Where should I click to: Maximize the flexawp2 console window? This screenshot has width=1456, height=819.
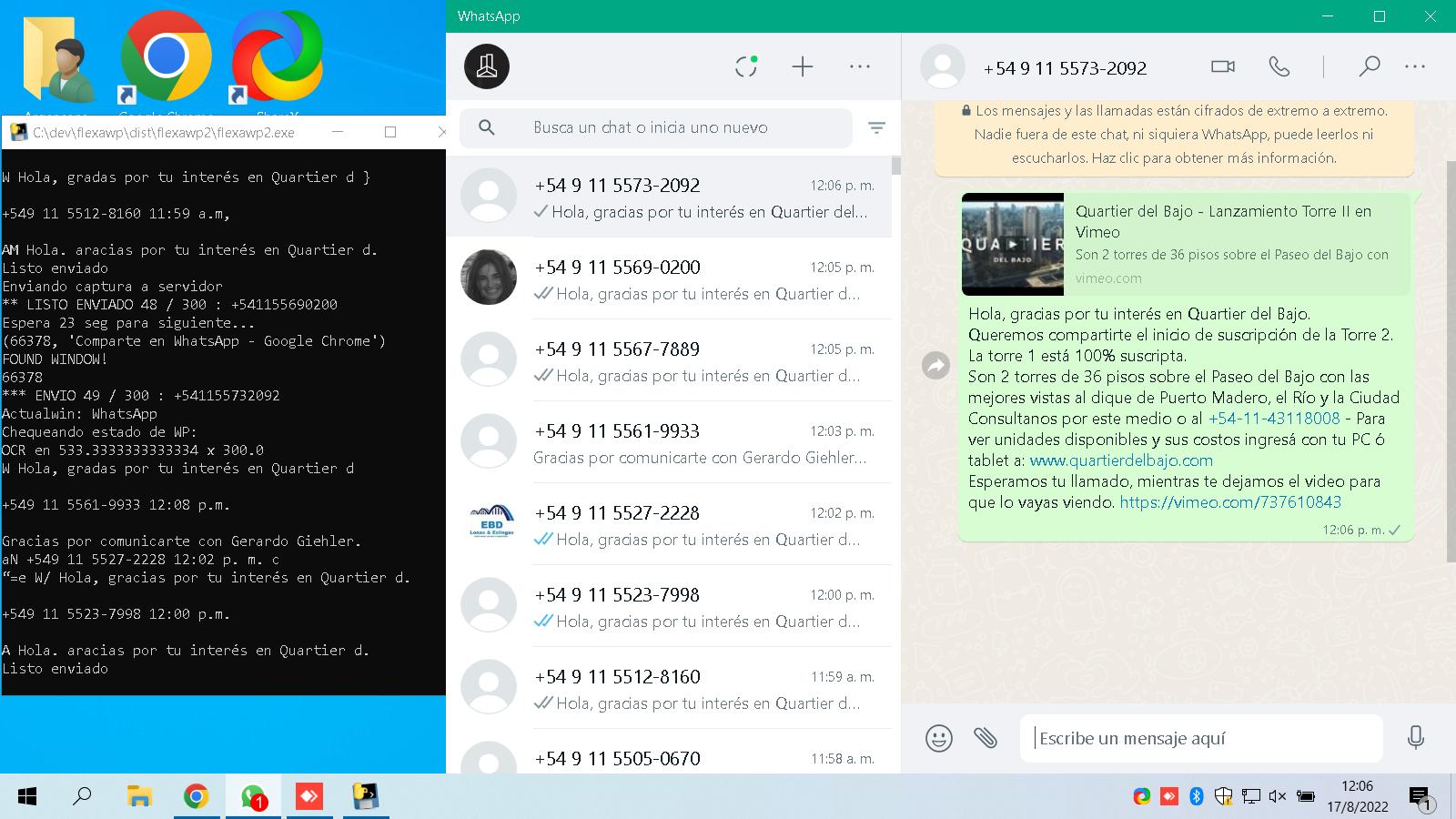tap(390, 132)
